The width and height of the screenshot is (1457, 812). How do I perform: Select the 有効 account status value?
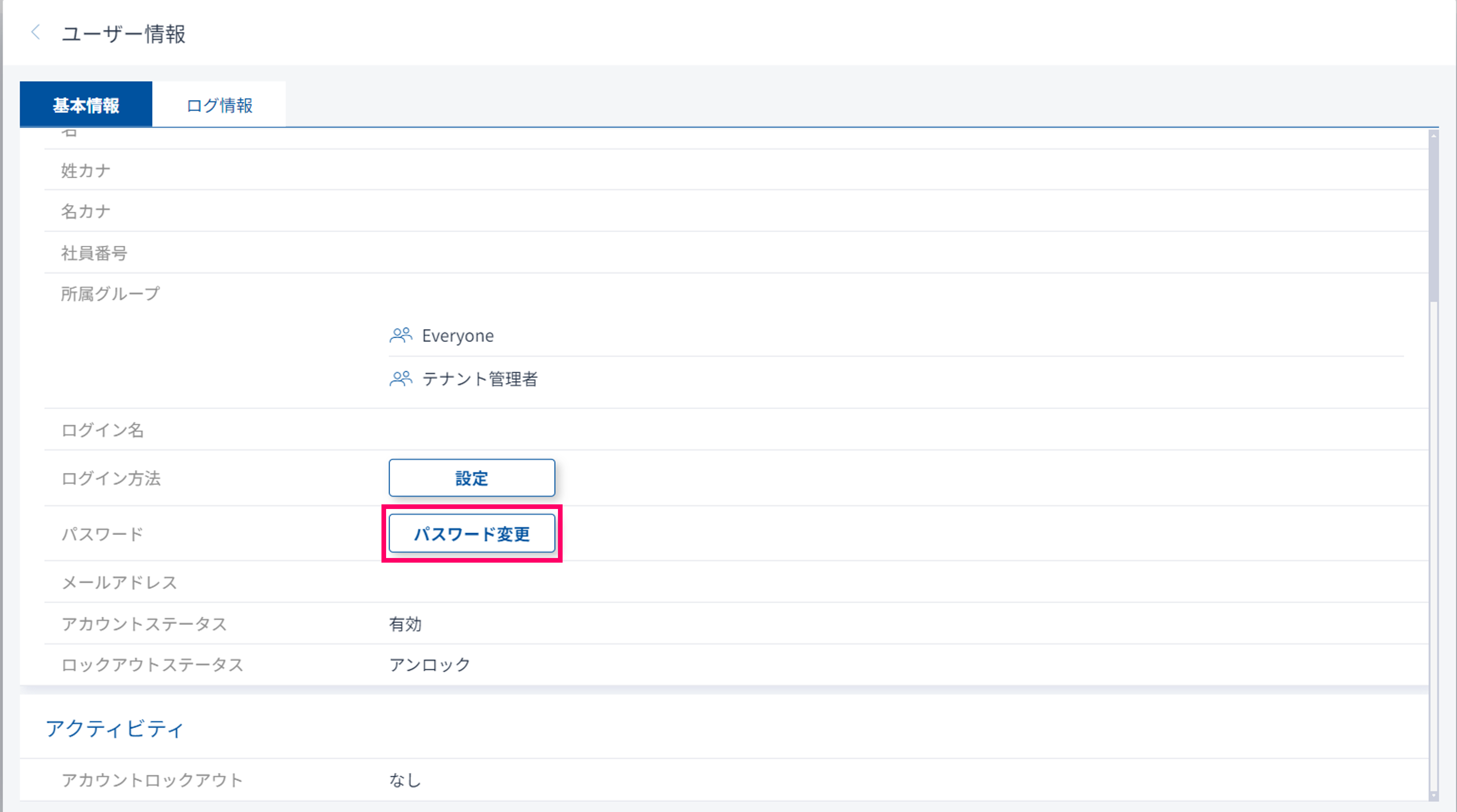[x=405, y=624]
